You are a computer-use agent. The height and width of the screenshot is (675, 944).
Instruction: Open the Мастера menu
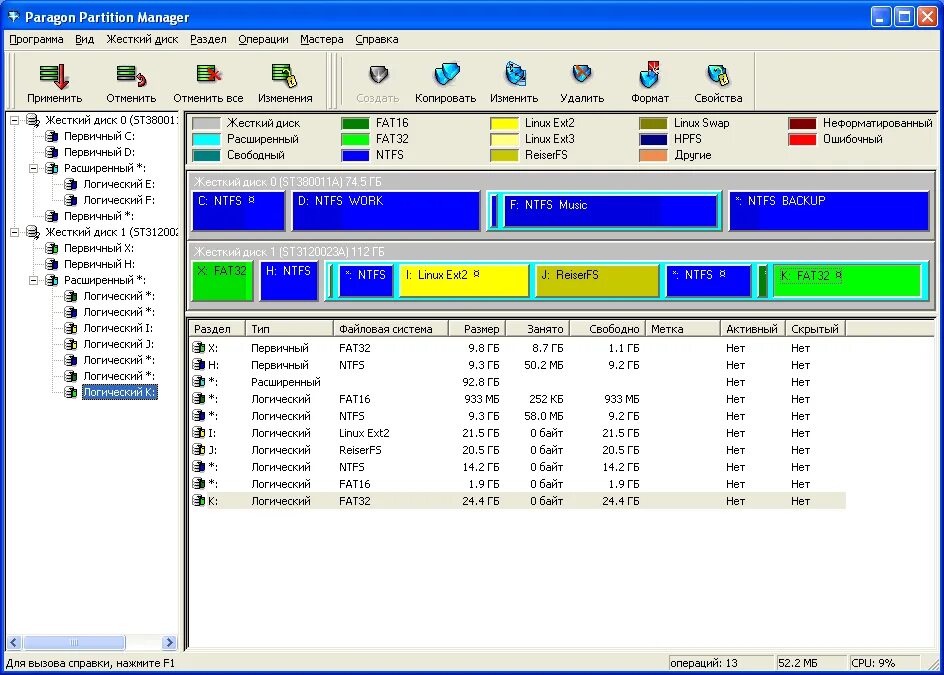click(321, 39)
